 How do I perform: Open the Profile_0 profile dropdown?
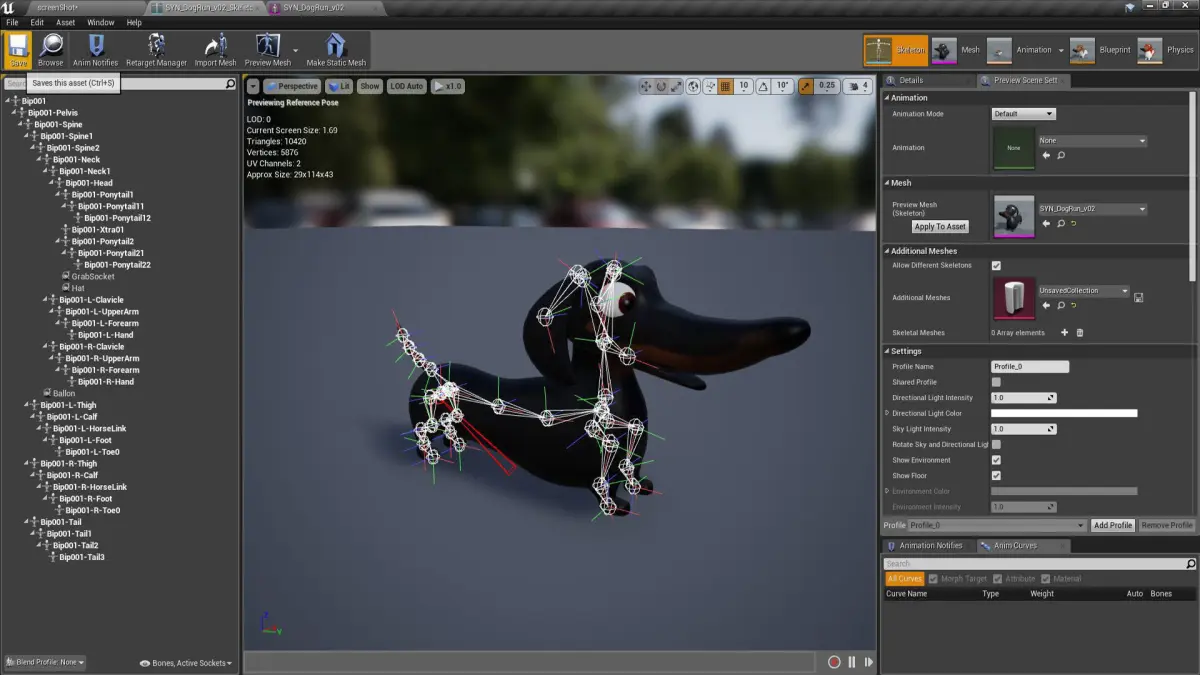point(996,525)
